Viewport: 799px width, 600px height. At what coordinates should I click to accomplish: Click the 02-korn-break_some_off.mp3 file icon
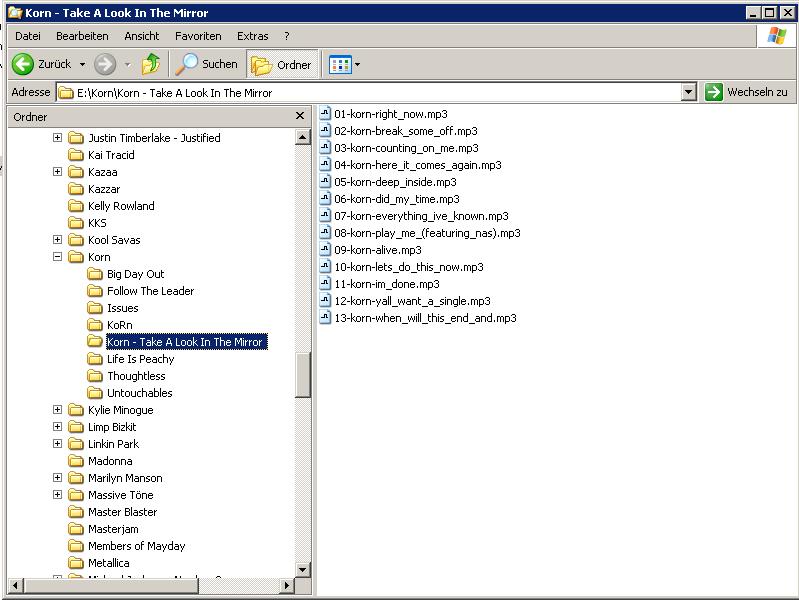pos(325,131)
